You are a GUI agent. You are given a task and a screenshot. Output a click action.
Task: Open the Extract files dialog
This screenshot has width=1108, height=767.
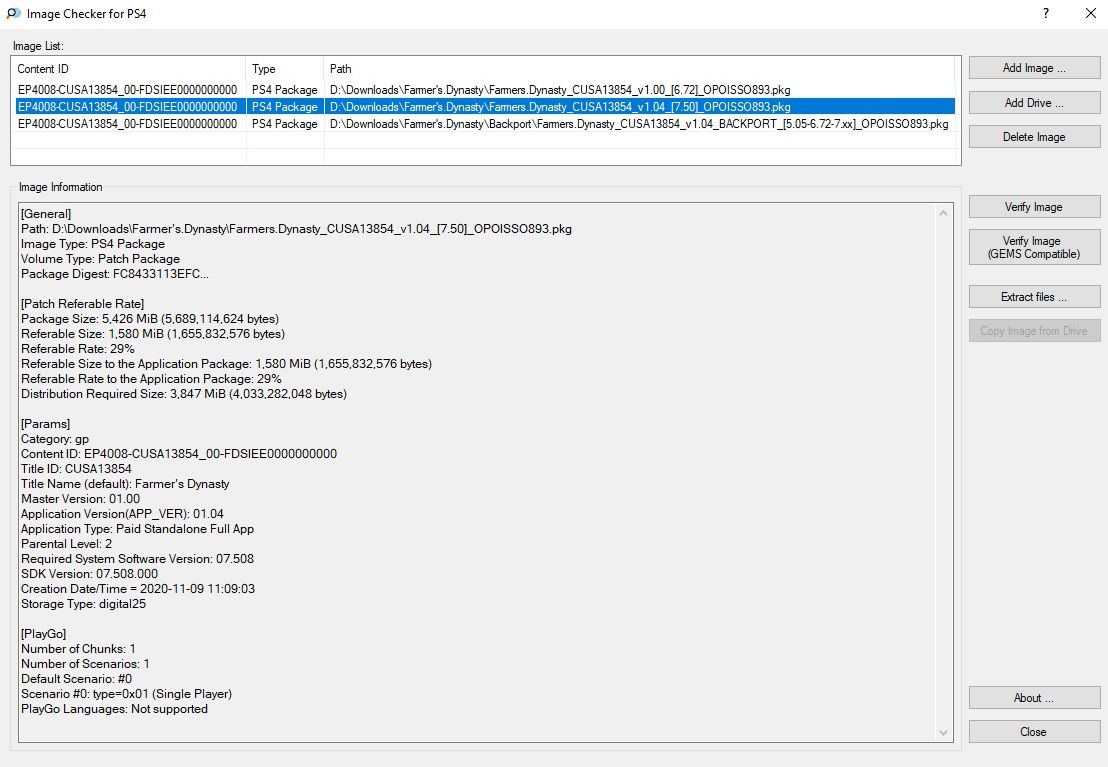1034,297
